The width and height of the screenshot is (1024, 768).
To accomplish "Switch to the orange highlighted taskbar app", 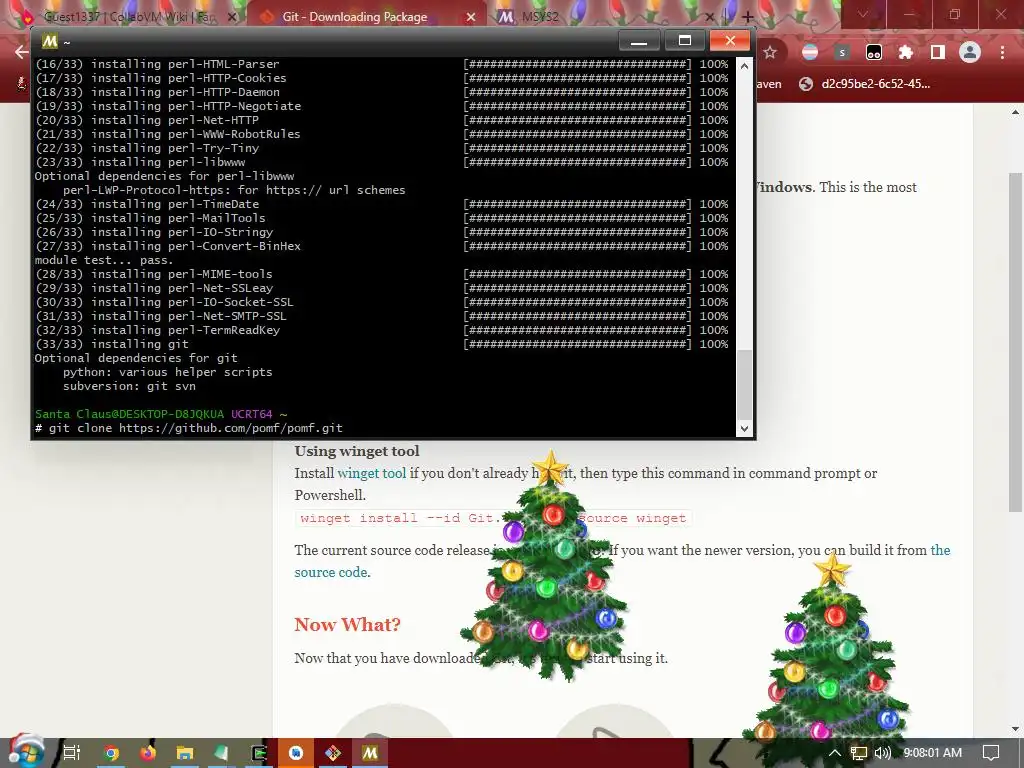I will (x=296, y=753).
